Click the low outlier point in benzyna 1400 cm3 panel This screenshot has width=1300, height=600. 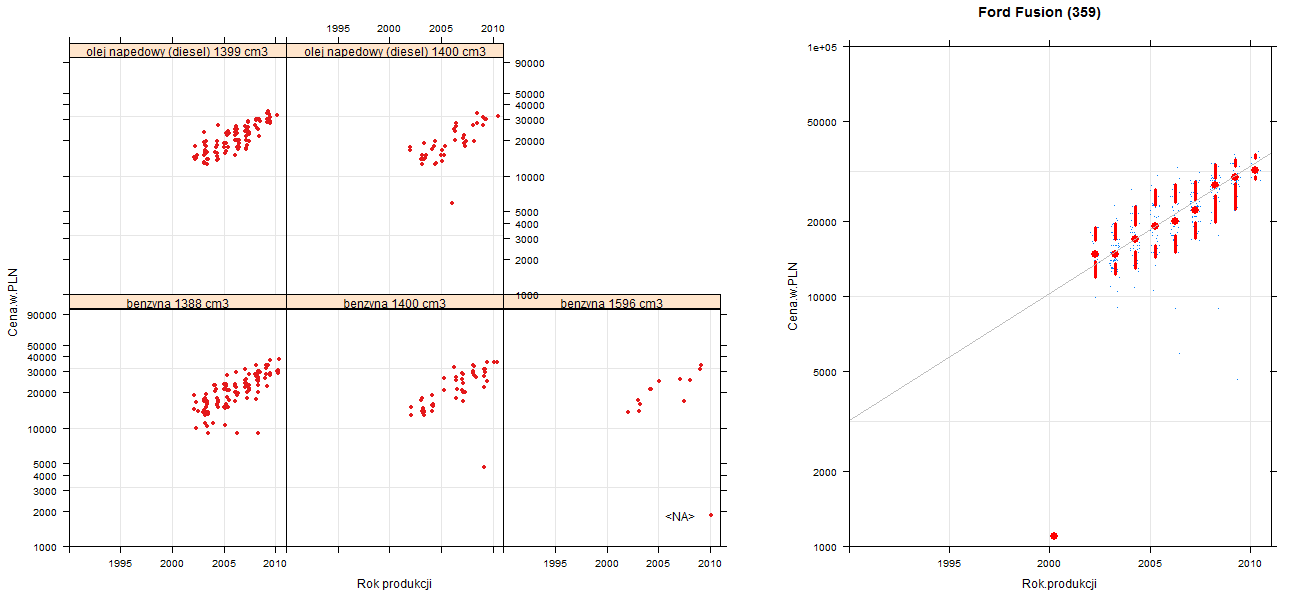click(484, 467)
